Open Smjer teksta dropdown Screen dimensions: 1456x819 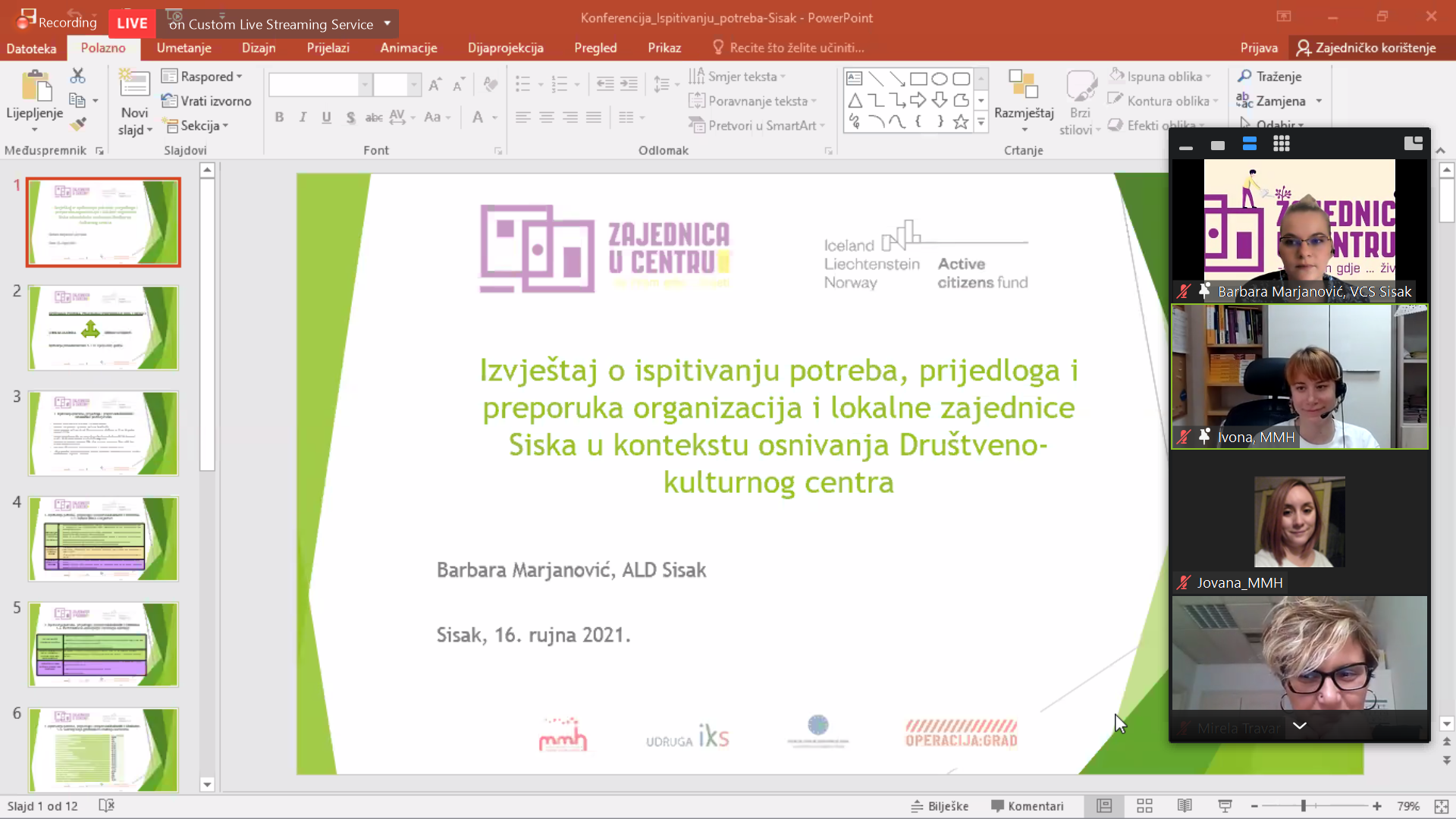coord(737,77)
